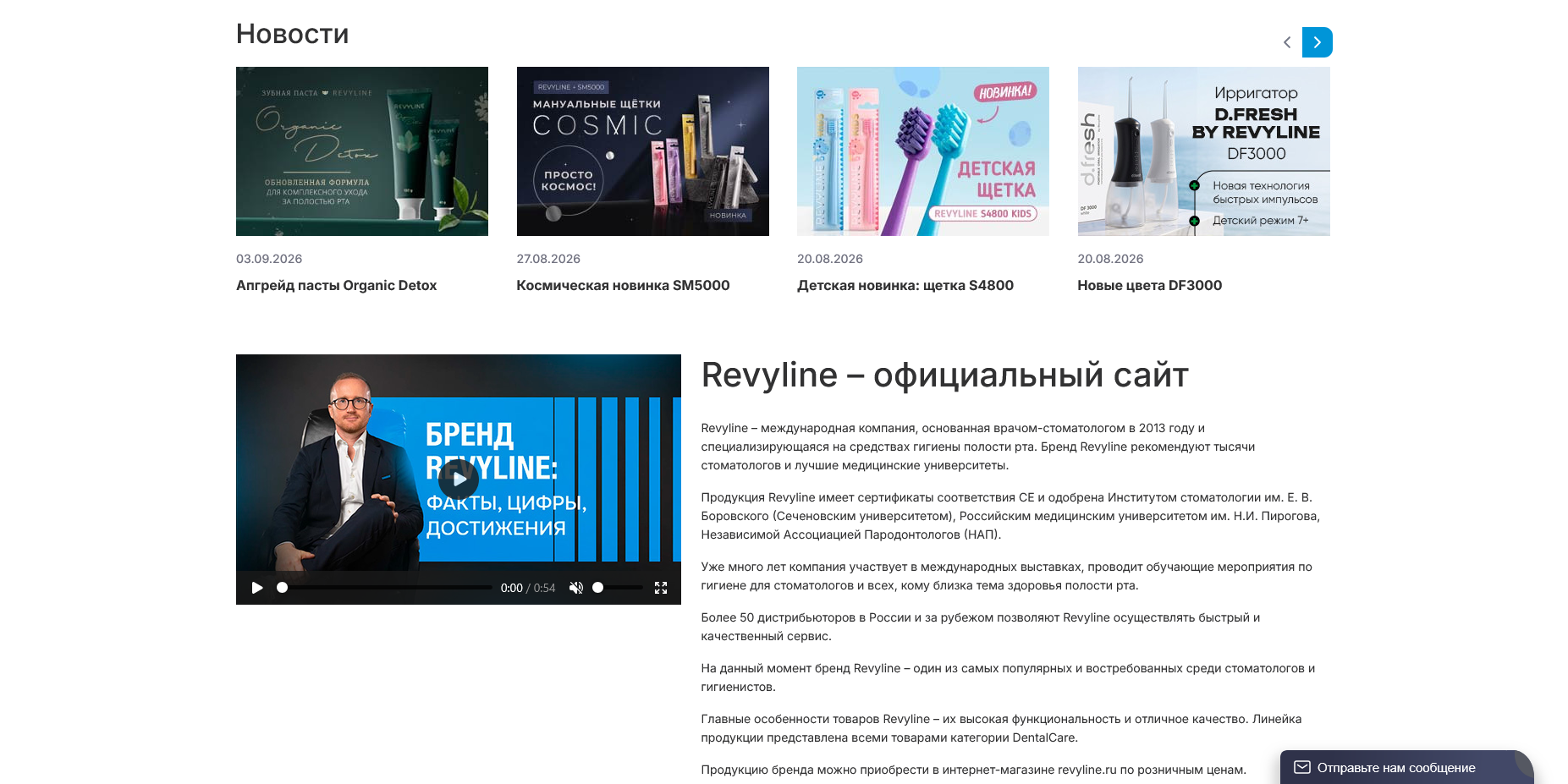Open the D.Fresh irrigator DF3000 news image
This screenshot has width=1568, height=784.
(x=1204, y=151)
